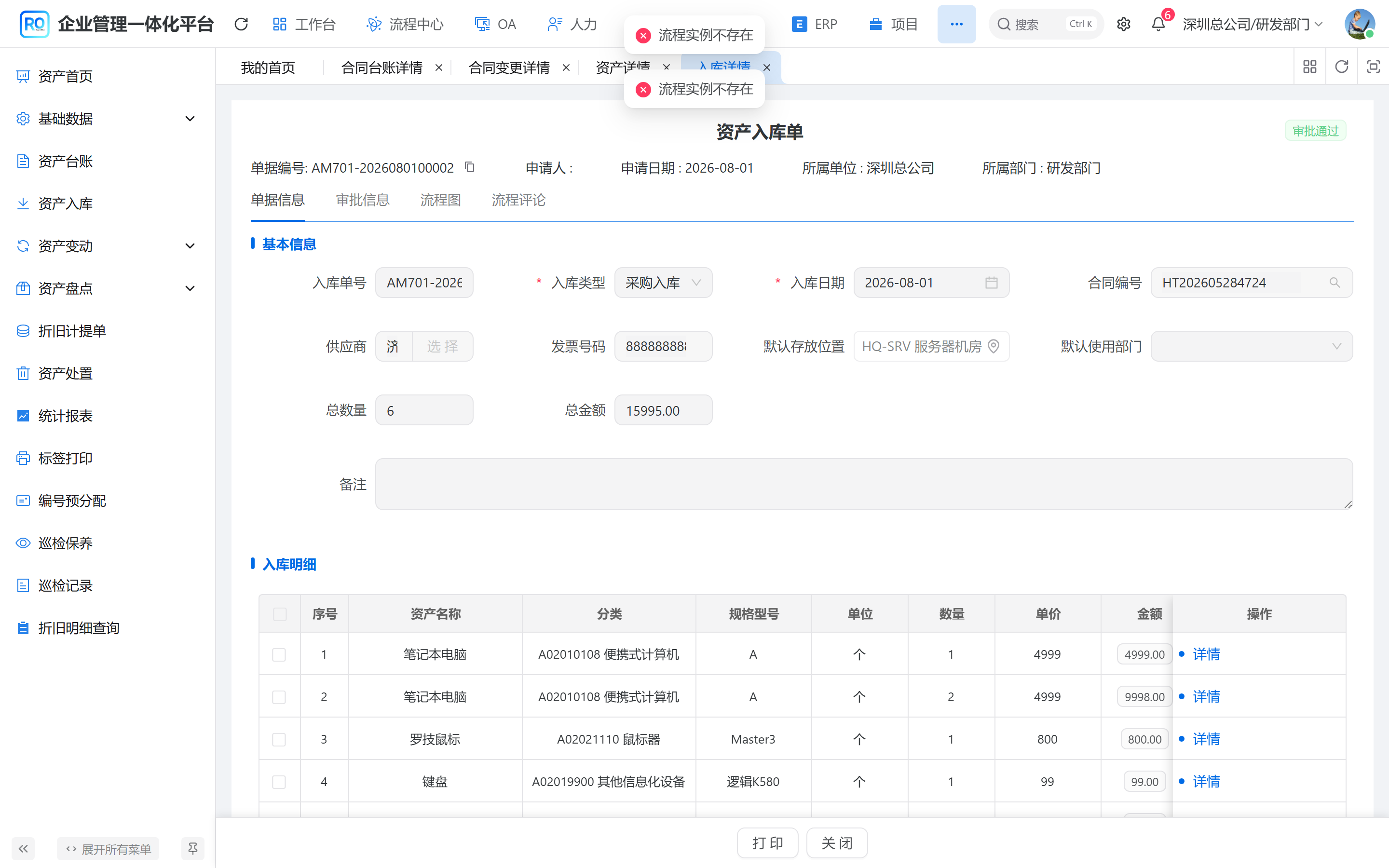Toggle select-all checkbox in table header
Viewport: 1389px width, 868px height.
(x=280, y=614)
